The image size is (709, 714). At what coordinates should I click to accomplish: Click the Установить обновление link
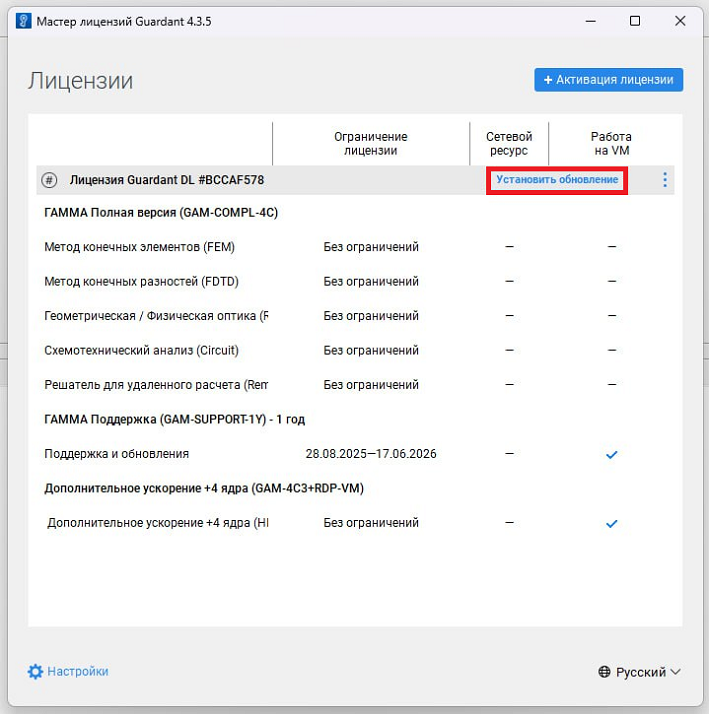pyautogui.click(x=557, y=180)
